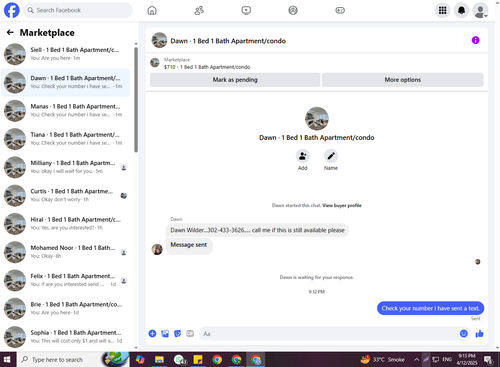Click the Message sent bubble
Screen dimensions: 500x367
click(189, 245)
